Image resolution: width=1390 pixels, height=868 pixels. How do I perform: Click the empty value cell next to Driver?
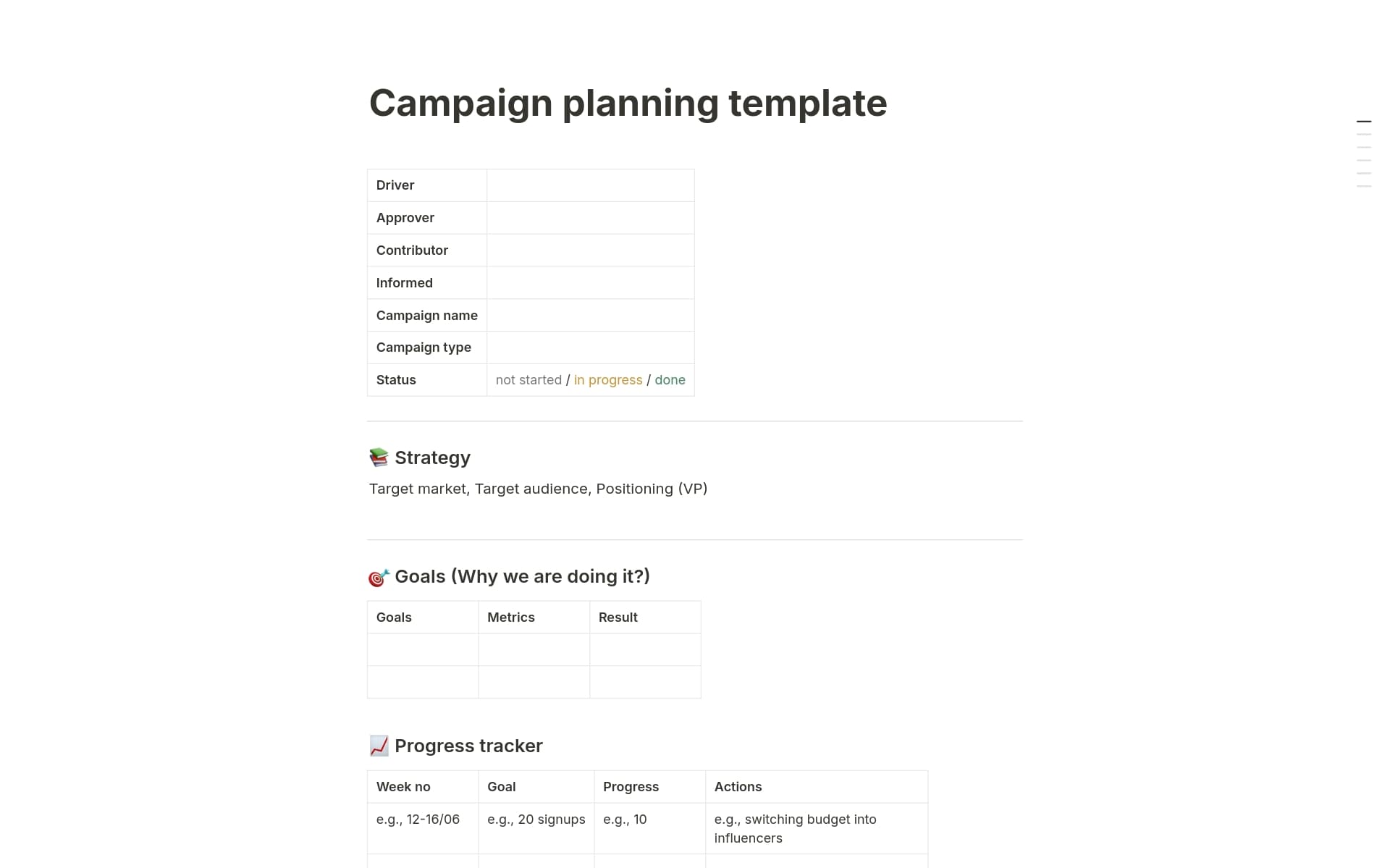tap(590, 185)
